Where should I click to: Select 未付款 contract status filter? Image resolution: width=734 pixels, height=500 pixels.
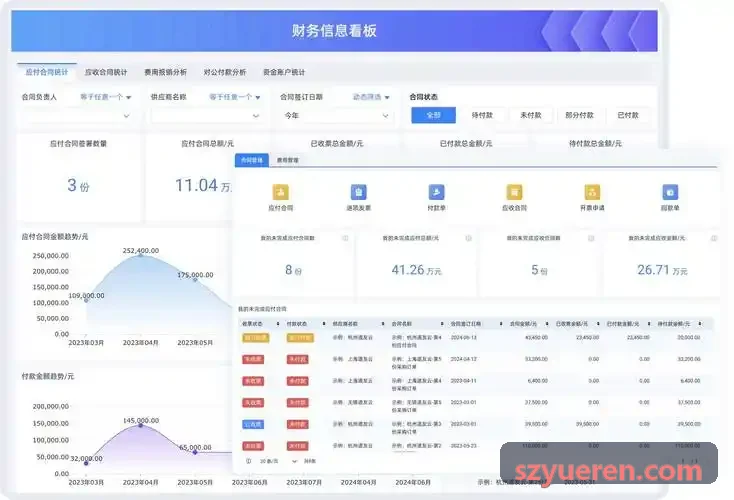[x=531, y=115]
